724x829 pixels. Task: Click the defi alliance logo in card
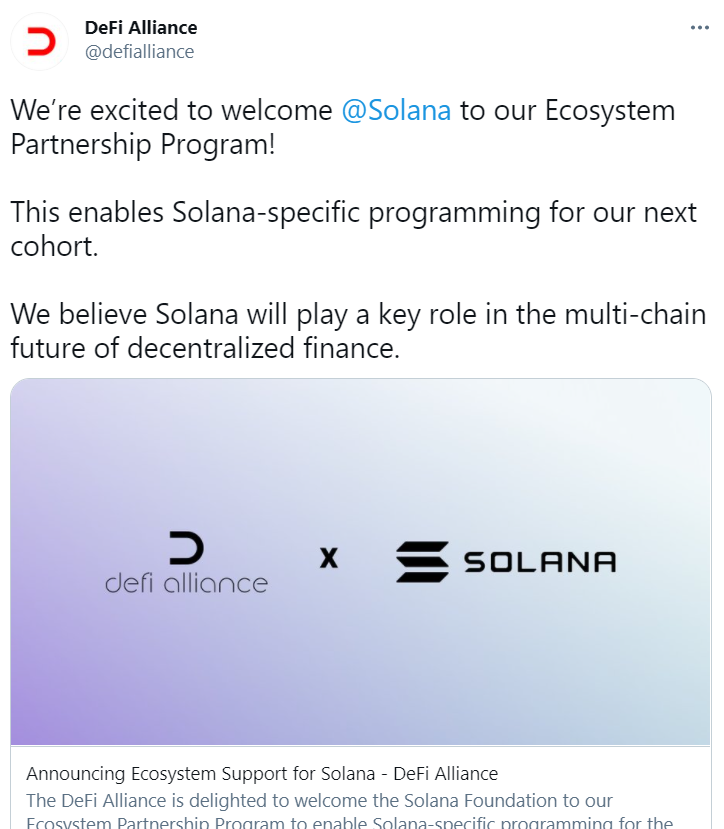click(186, 563)
